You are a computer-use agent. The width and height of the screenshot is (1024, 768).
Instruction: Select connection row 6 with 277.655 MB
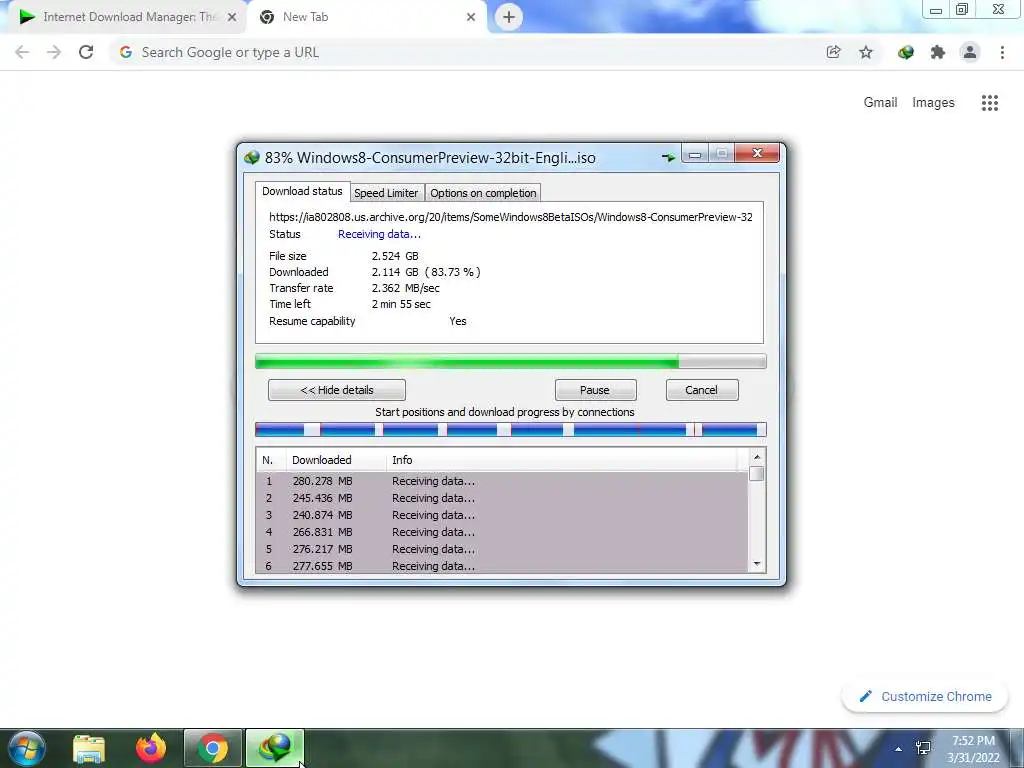point(502,566)
